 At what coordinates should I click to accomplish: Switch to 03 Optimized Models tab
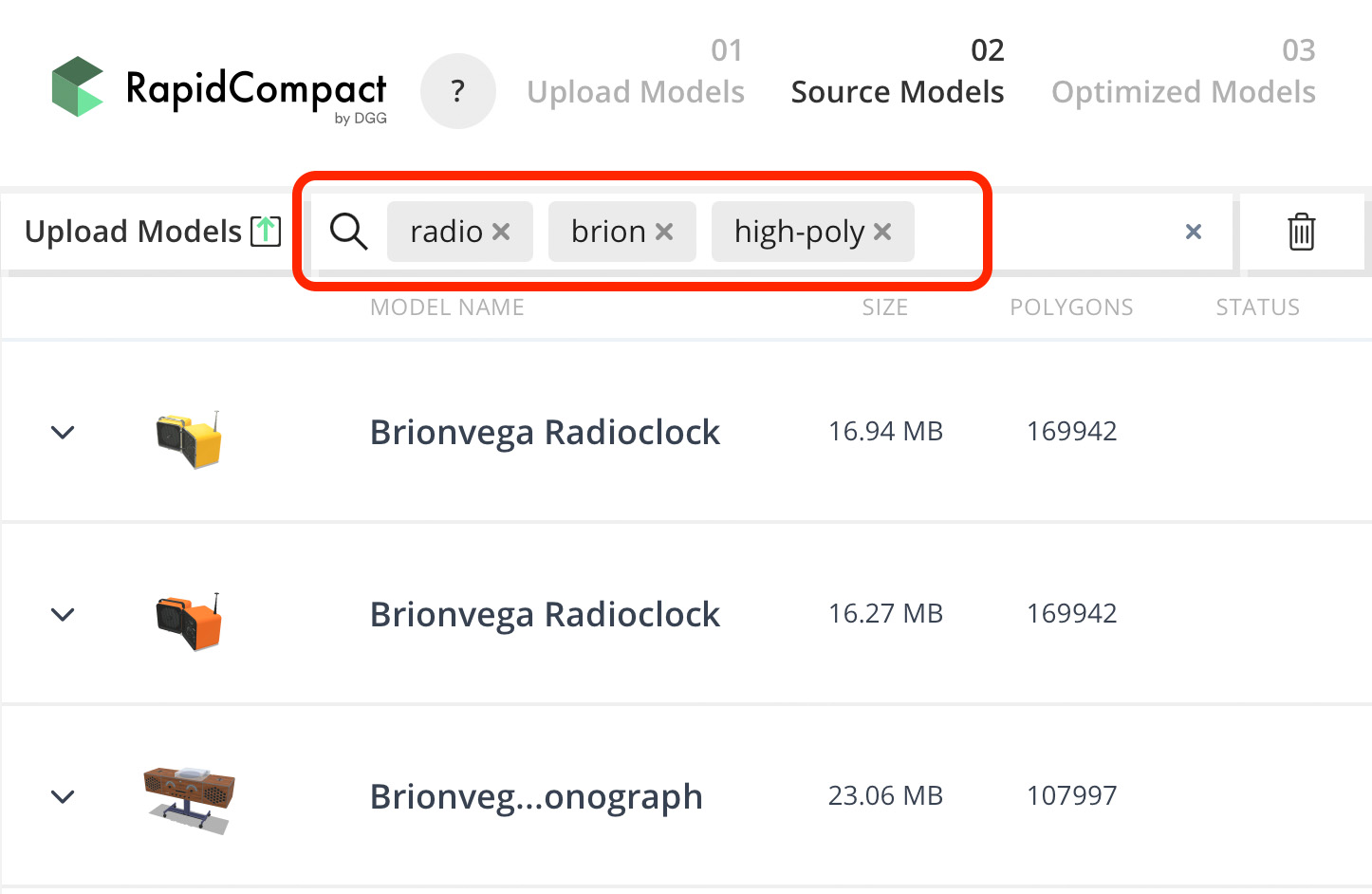[x=1183, y=72]
